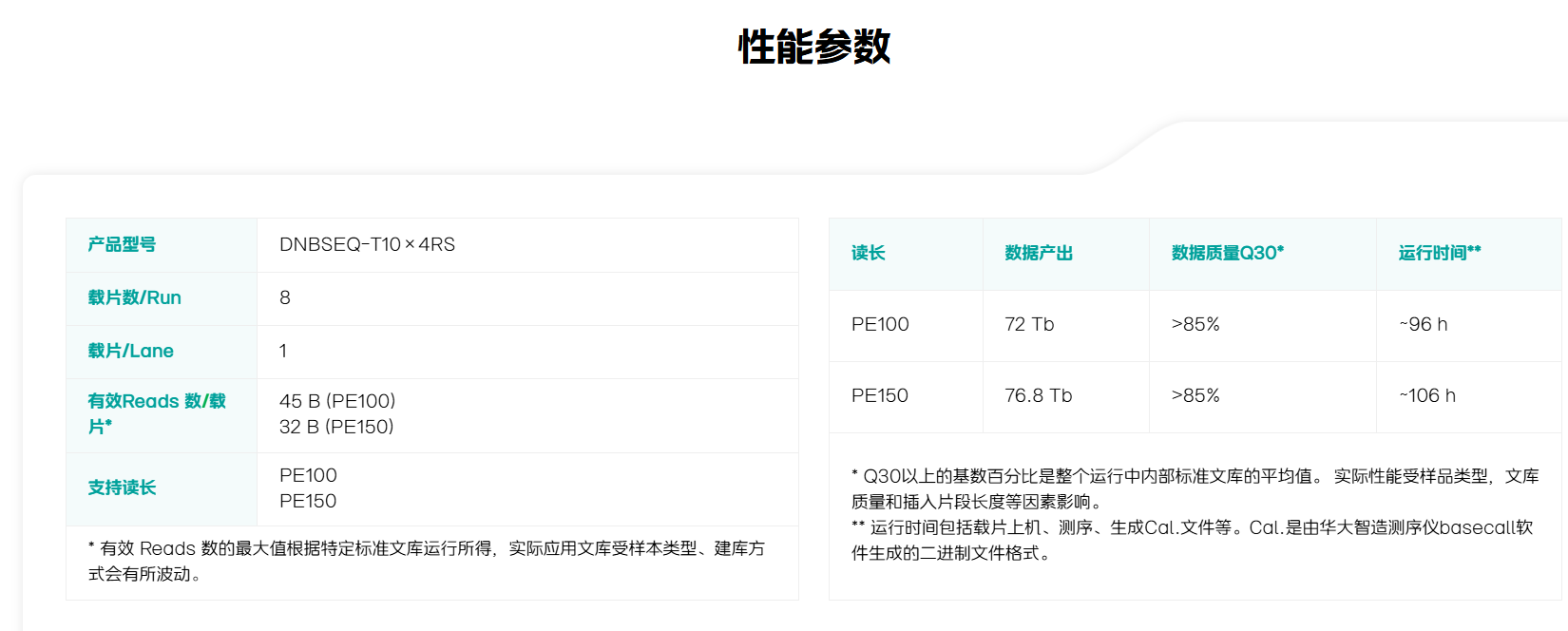
Task: Click the 32 B (PE150) value
Action: (x=336, y=428)
